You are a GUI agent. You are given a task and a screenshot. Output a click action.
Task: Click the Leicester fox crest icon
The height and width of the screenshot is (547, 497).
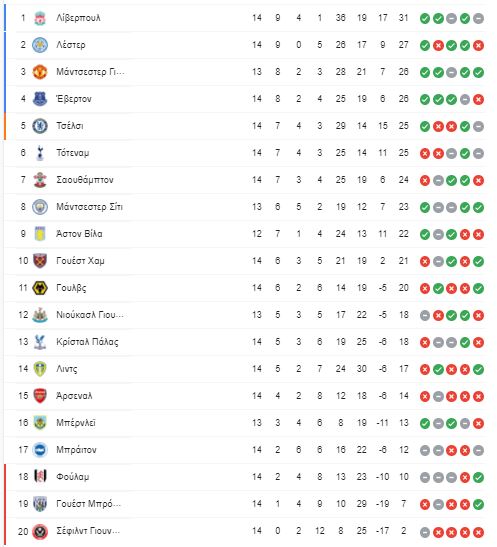[40, 45]
